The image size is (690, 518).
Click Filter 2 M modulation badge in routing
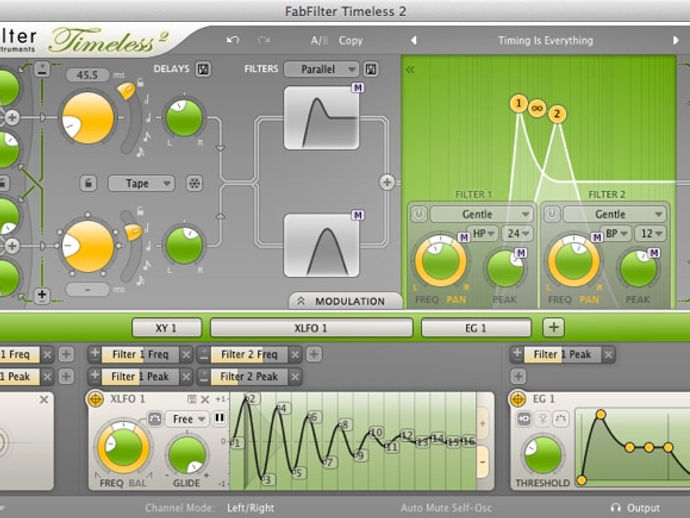(x=358, y=215)
